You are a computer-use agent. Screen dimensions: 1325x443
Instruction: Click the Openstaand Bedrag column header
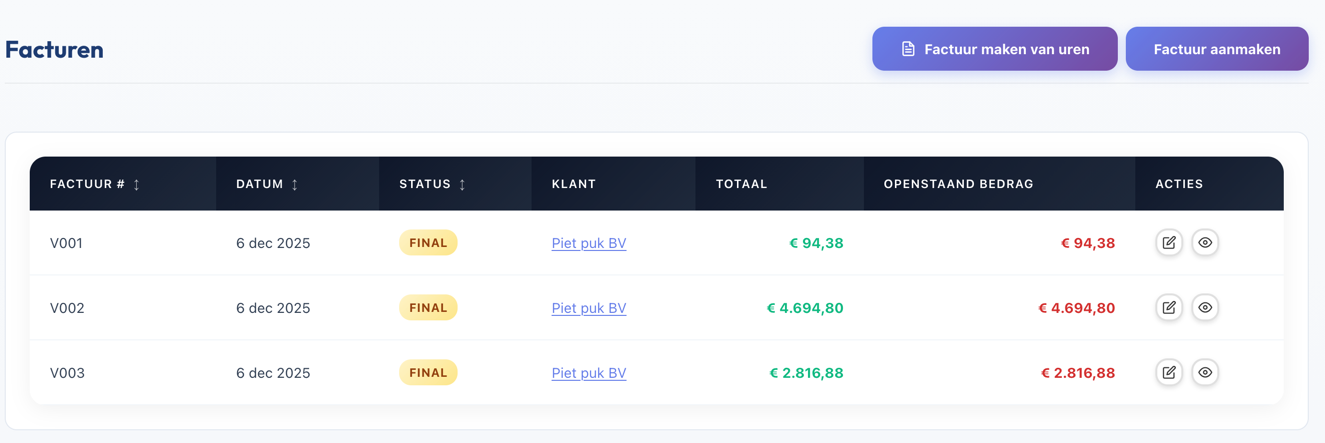[x=958, y=184]
